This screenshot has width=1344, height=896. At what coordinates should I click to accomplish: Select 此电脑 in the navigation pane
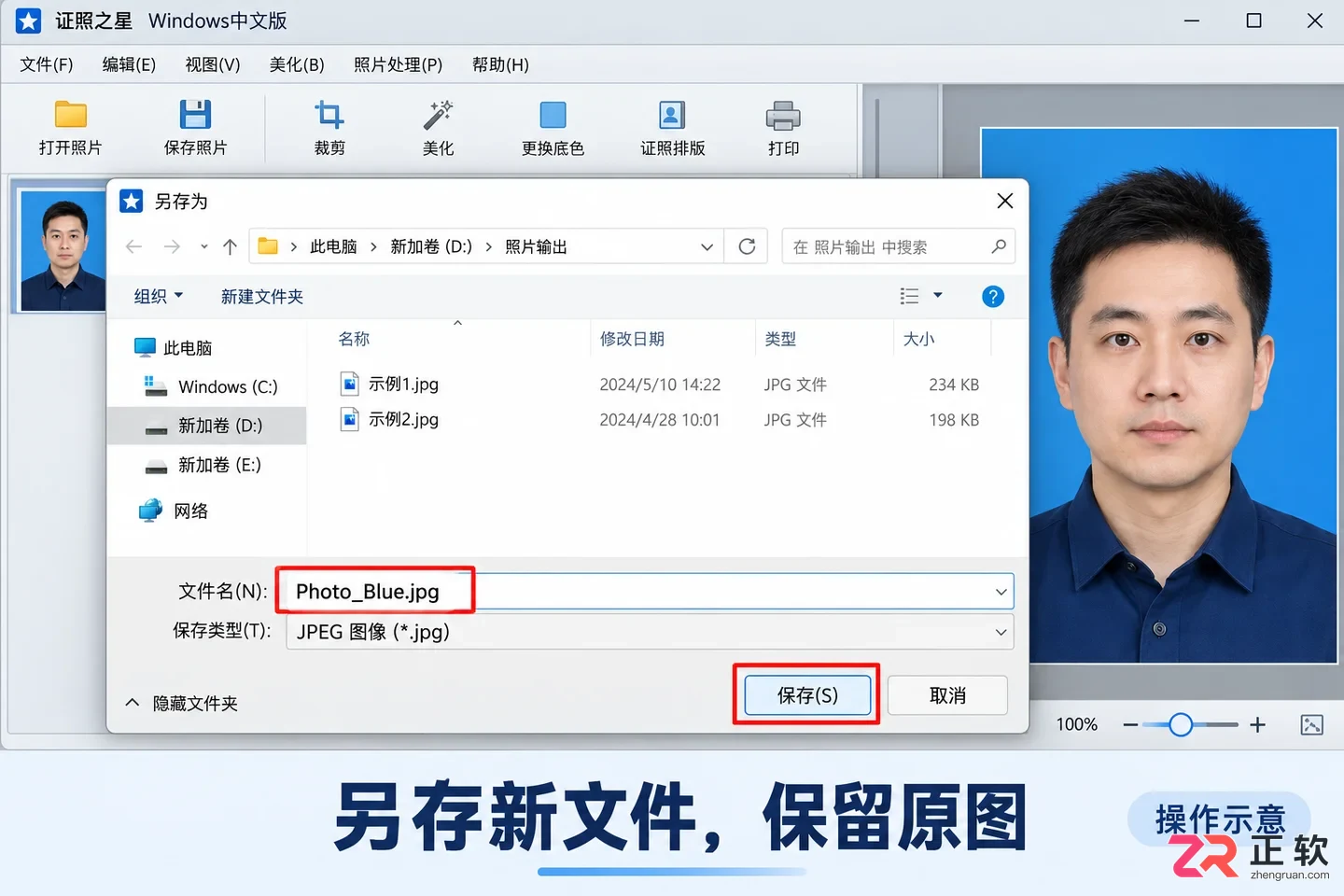coord(174,348)
